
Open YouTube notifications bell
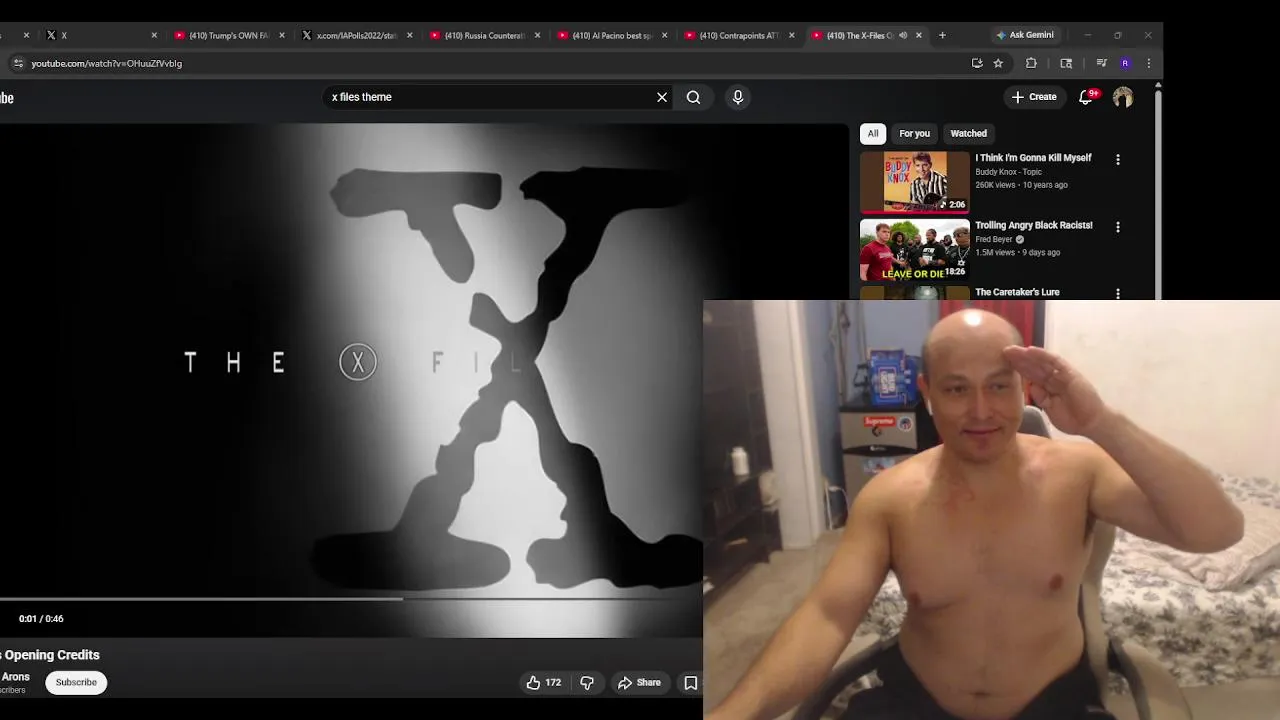1086,97
